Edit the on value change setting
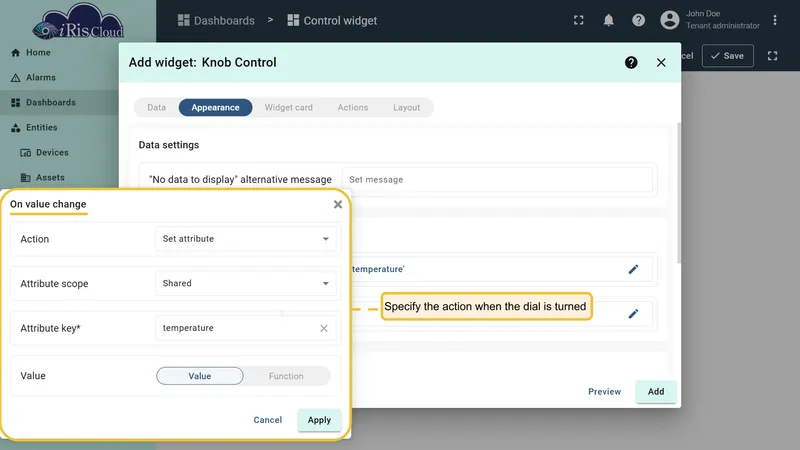800x450 pixels. coord(633,314)
